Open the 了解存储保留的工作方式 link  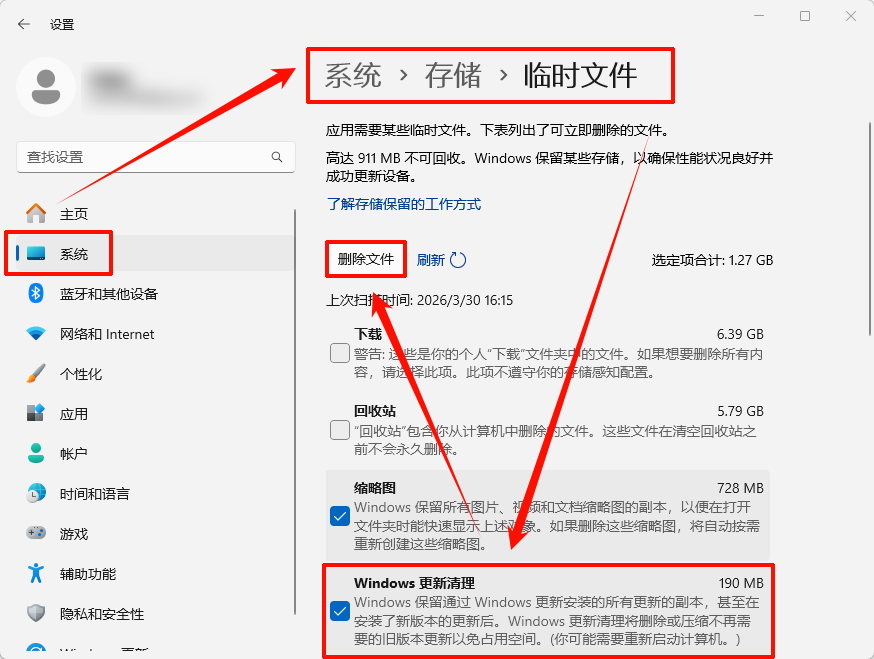click(x=405, y=204)
